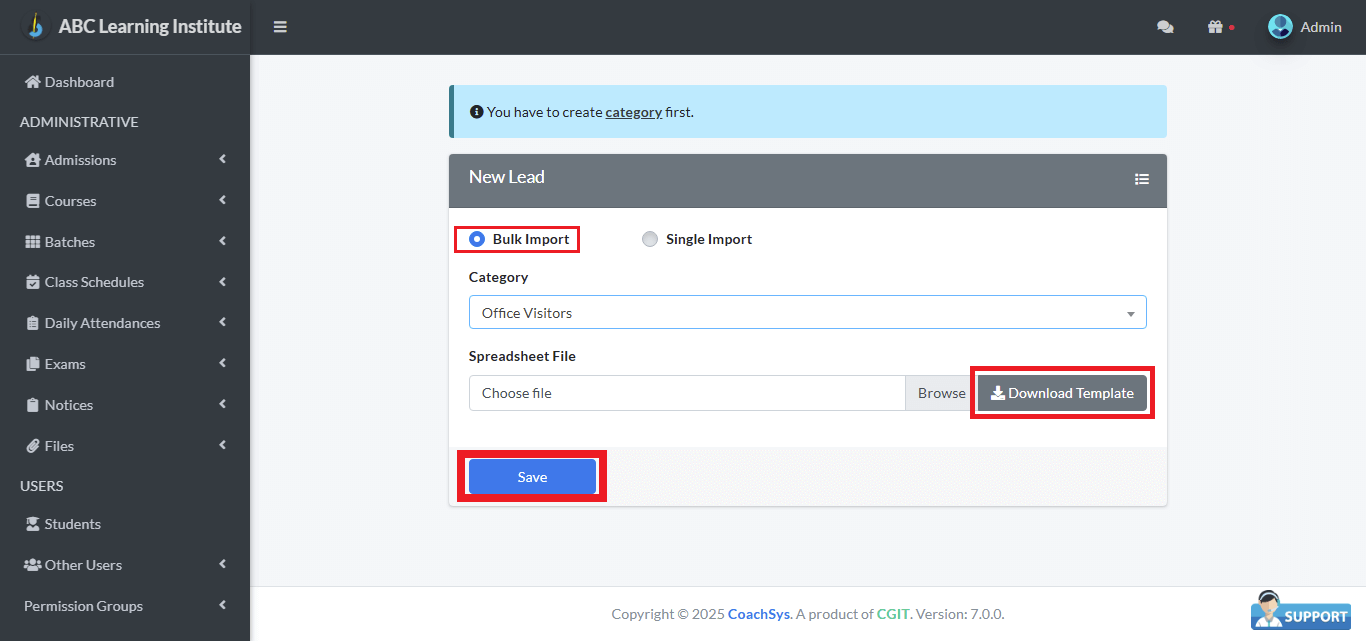Click the Choose file input field
Image resolution: width=1366 pixels, height=641 pixels.
point(687,392)
